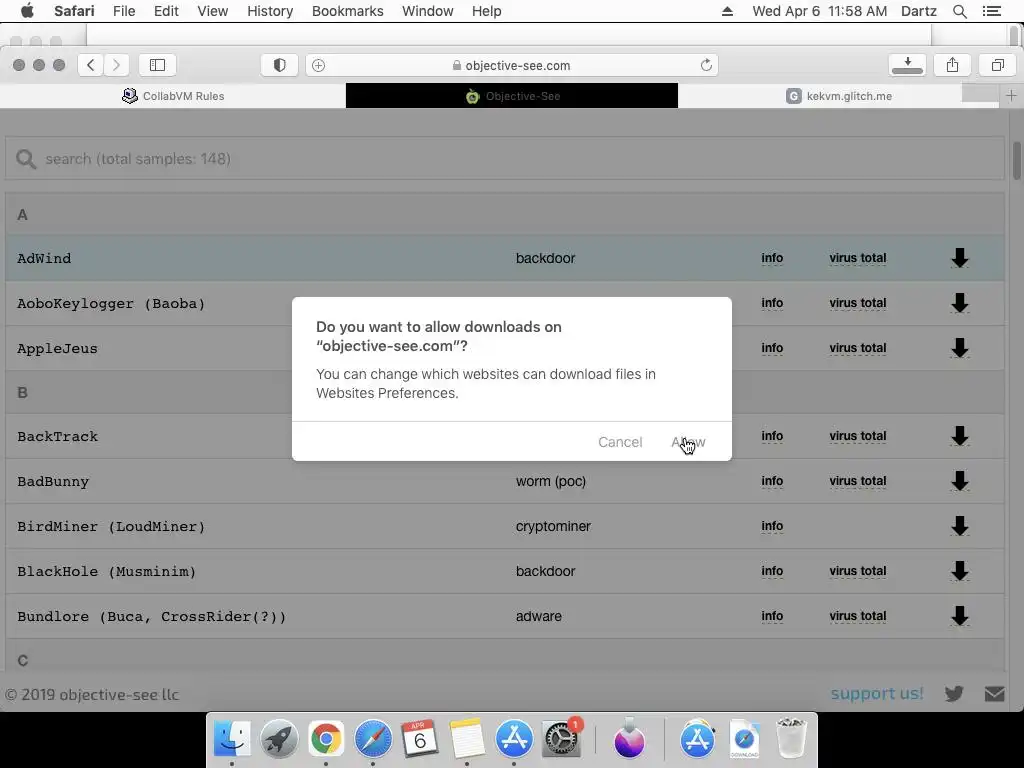1024x768 pixels.
Task: Click the malware sample search field
Action: tap(504, 158)
